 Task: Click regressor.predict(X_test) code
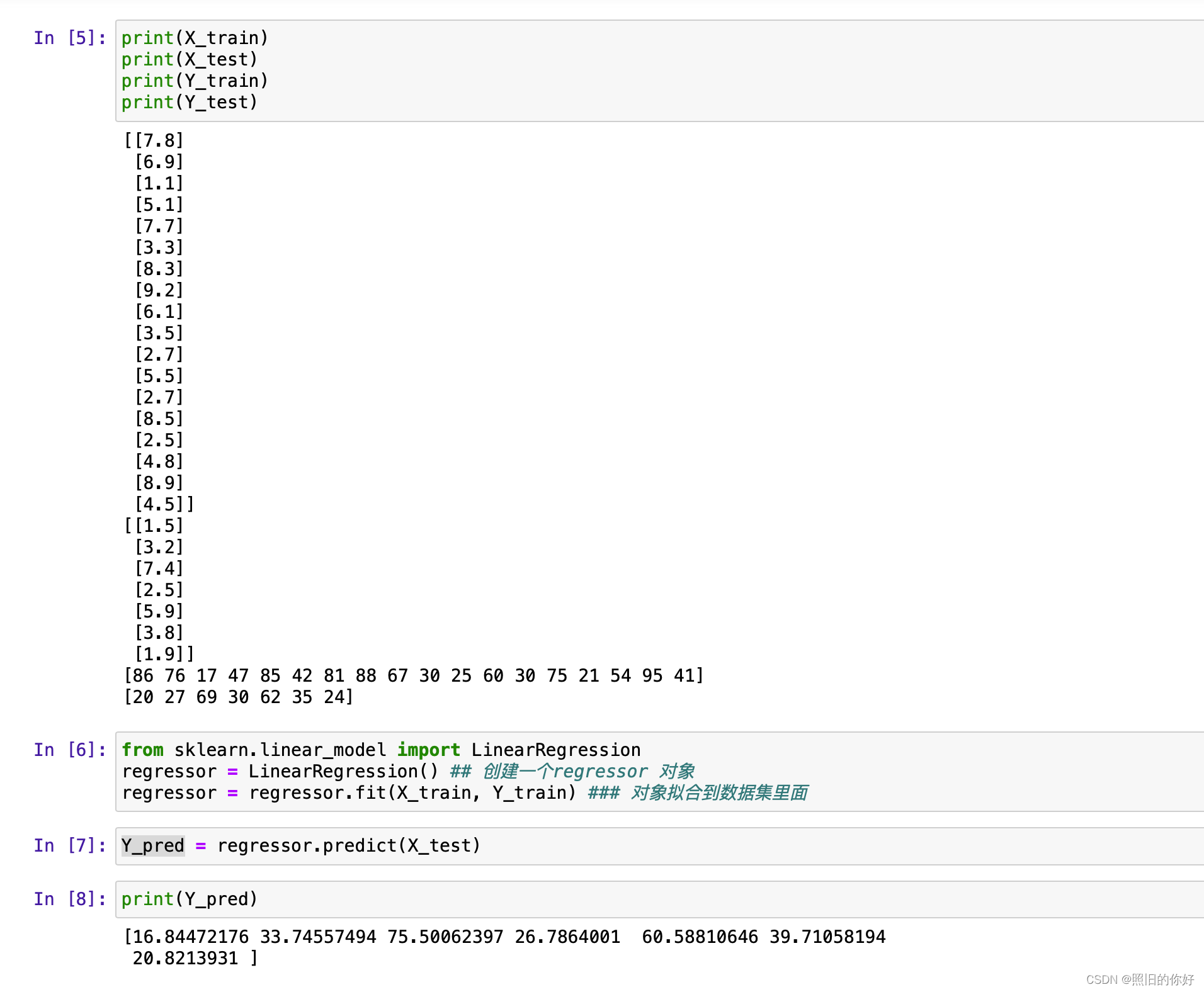tap(349, 845)
